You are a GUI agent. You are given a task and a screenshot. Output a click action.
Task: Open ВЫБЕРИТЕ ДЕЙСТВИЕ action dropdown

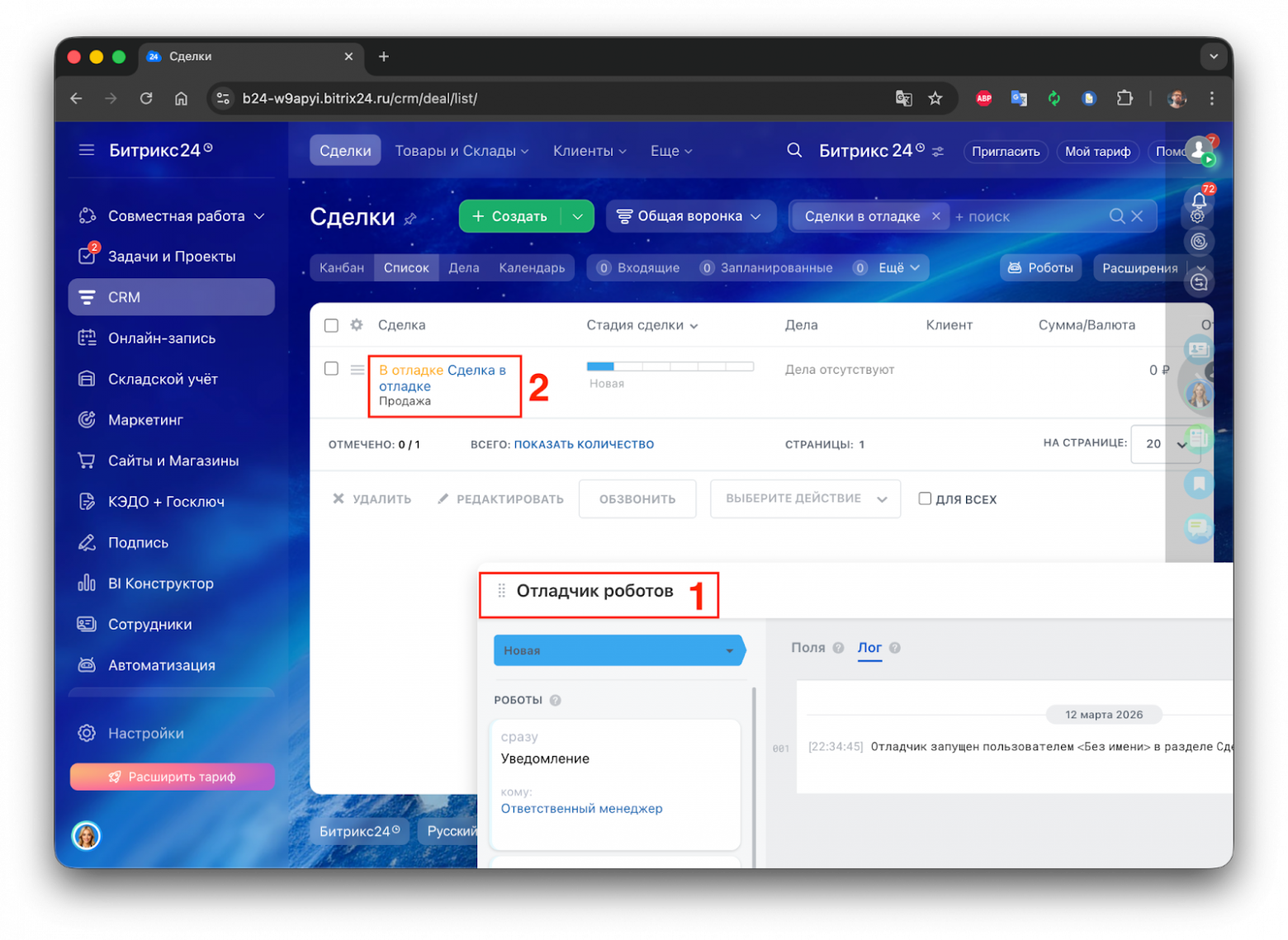click(805, 498)
